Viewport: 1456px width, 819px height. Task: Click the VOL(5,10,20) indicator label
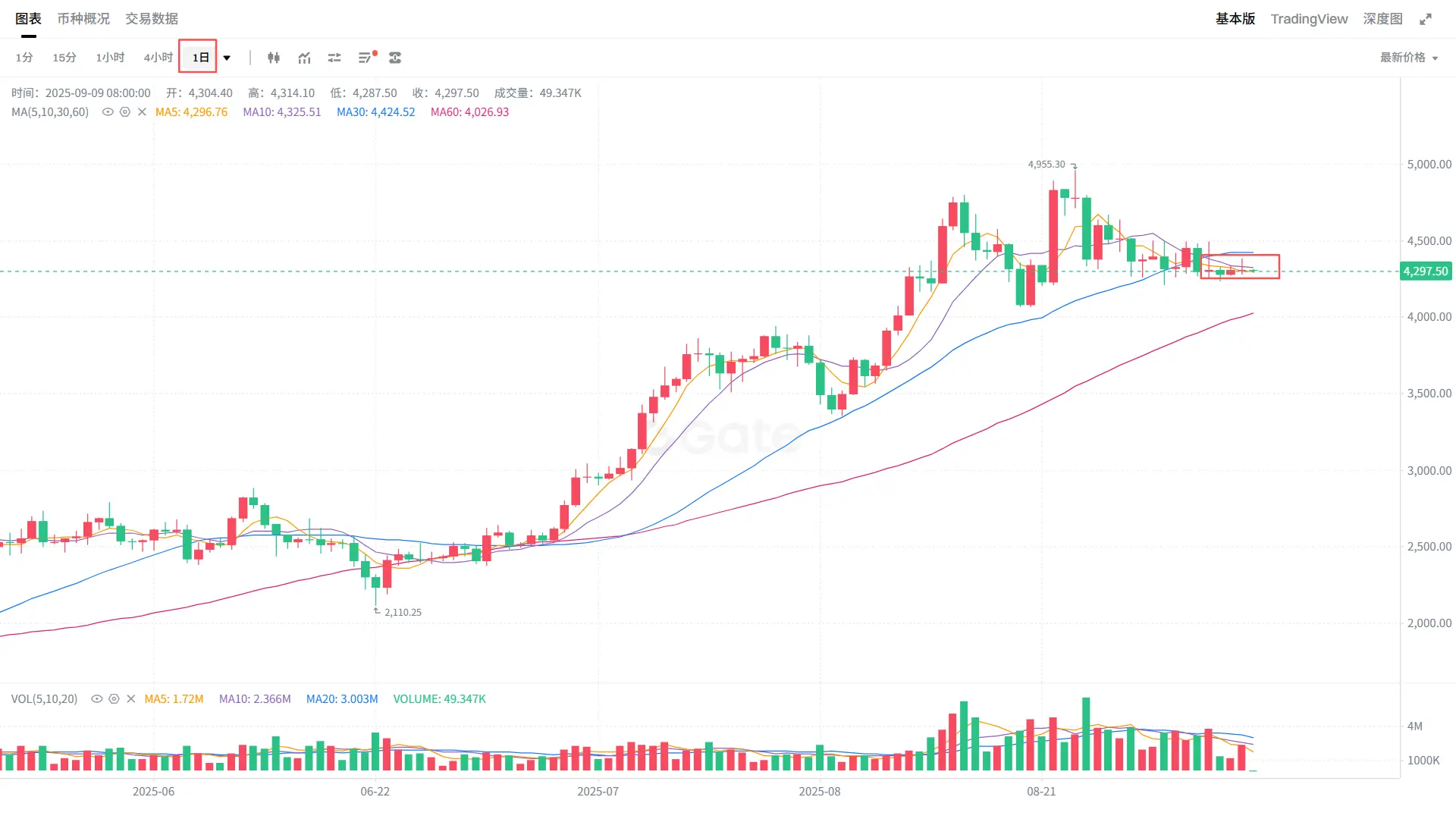pyautogui.click(x=44, y=699)
